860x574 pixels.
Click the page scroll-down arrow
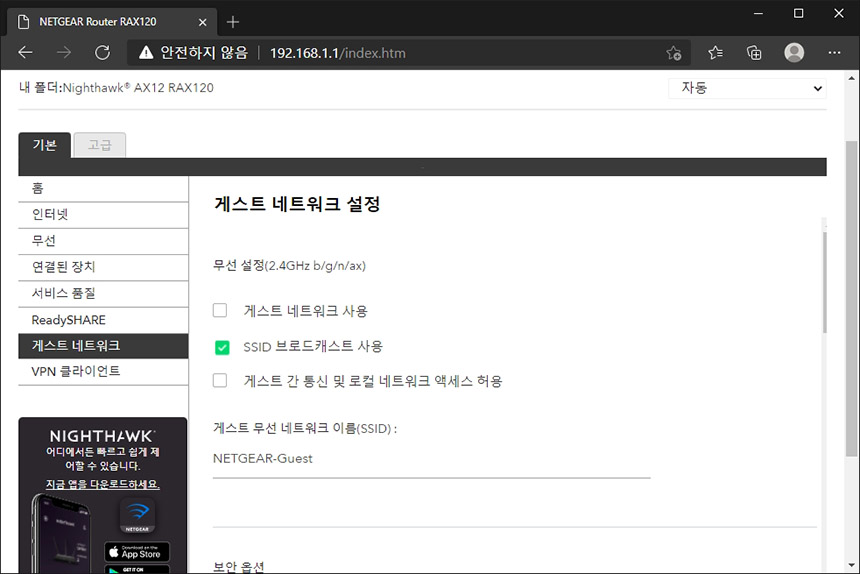tap(851, 565)
